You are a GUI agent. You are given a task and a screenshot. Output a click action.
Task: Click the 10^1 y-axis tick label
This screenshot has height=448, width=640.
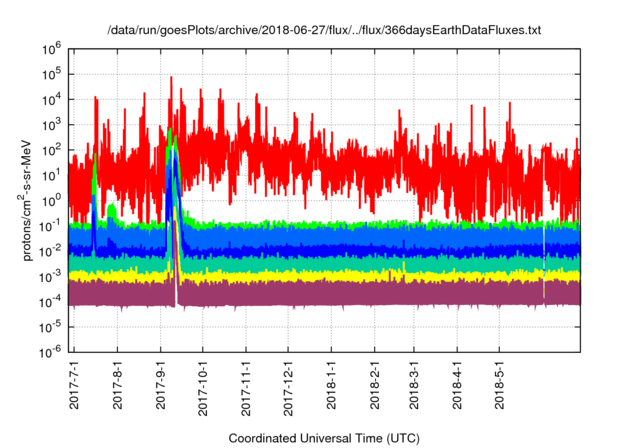pos(51,175)
